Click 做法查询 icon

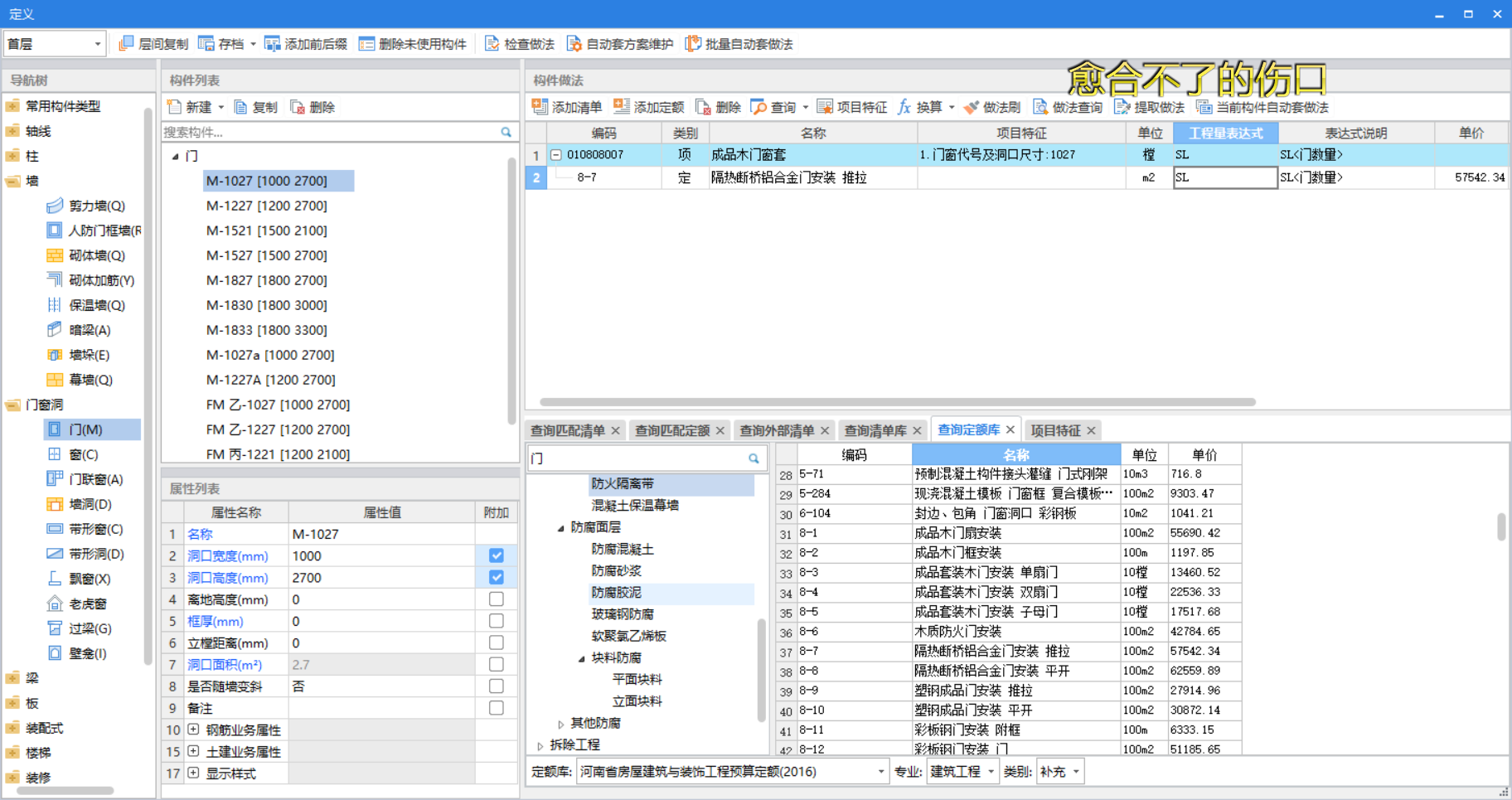click(x=1040, y=107)
